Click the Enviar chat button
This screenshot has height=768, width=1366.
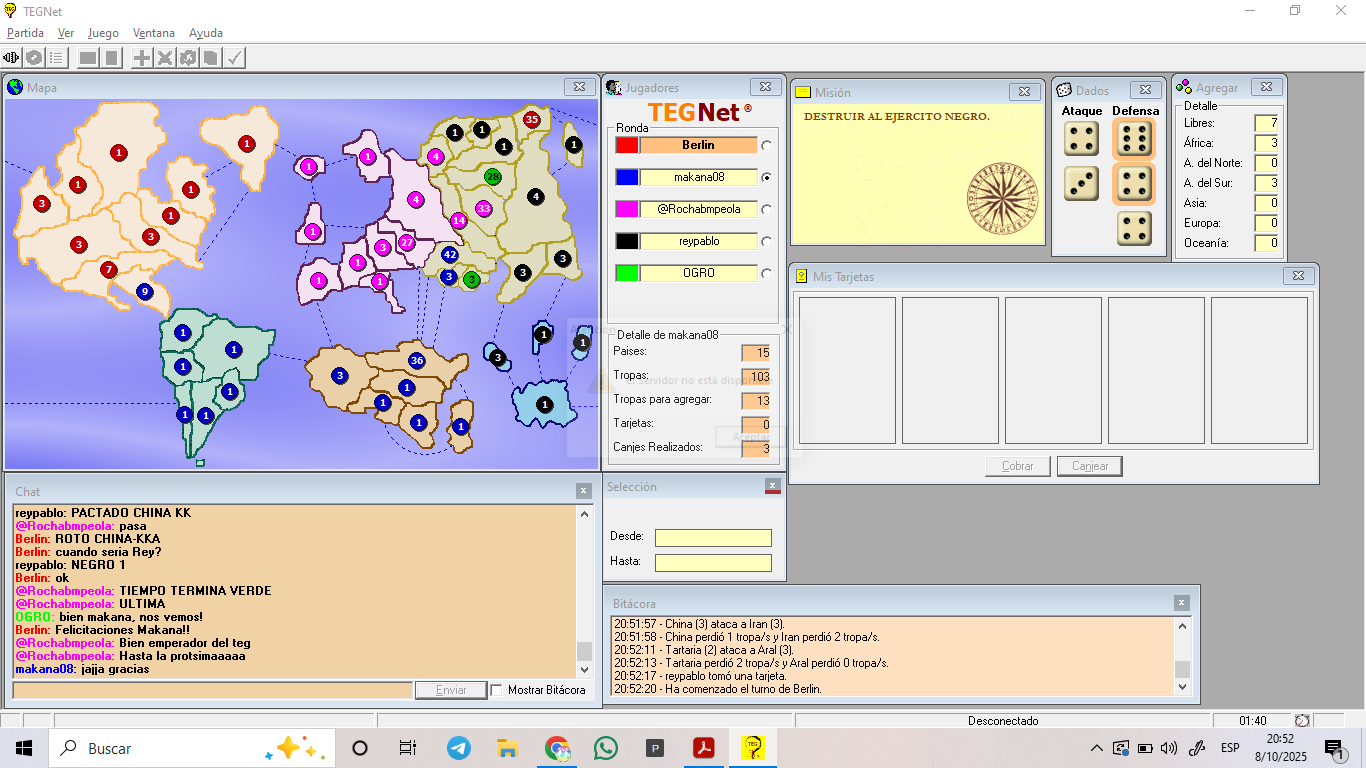[x=451, y=690]
